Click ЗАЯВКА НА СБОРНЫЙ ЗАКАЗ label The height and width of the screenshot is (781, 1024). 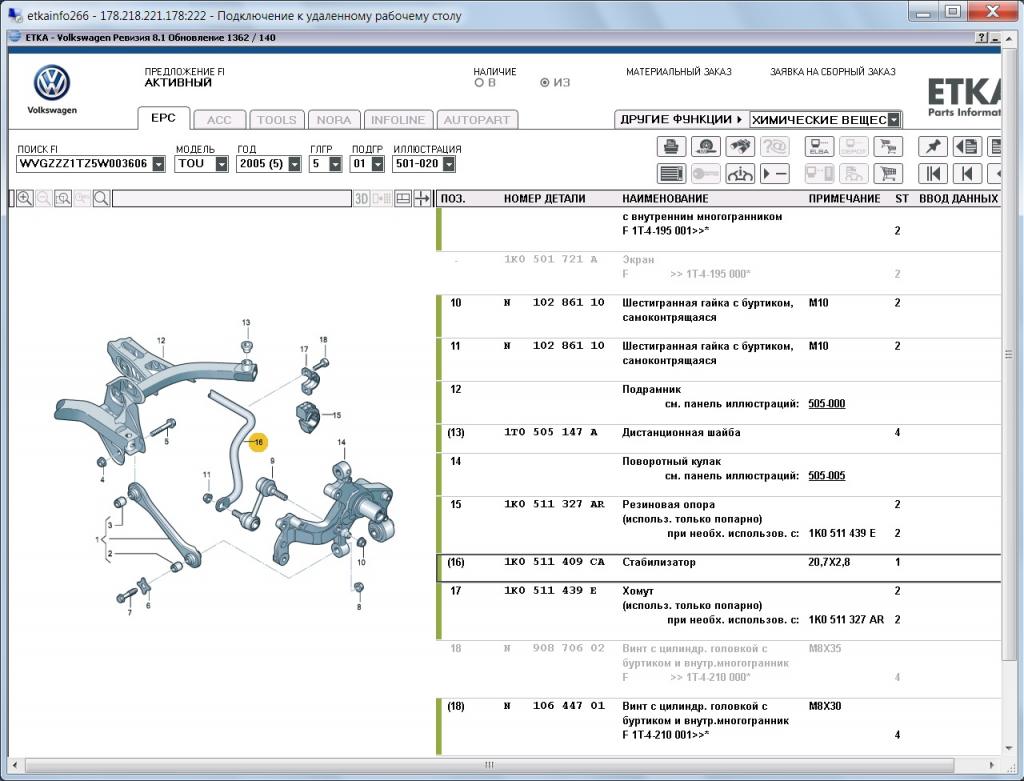coord(833,72)
